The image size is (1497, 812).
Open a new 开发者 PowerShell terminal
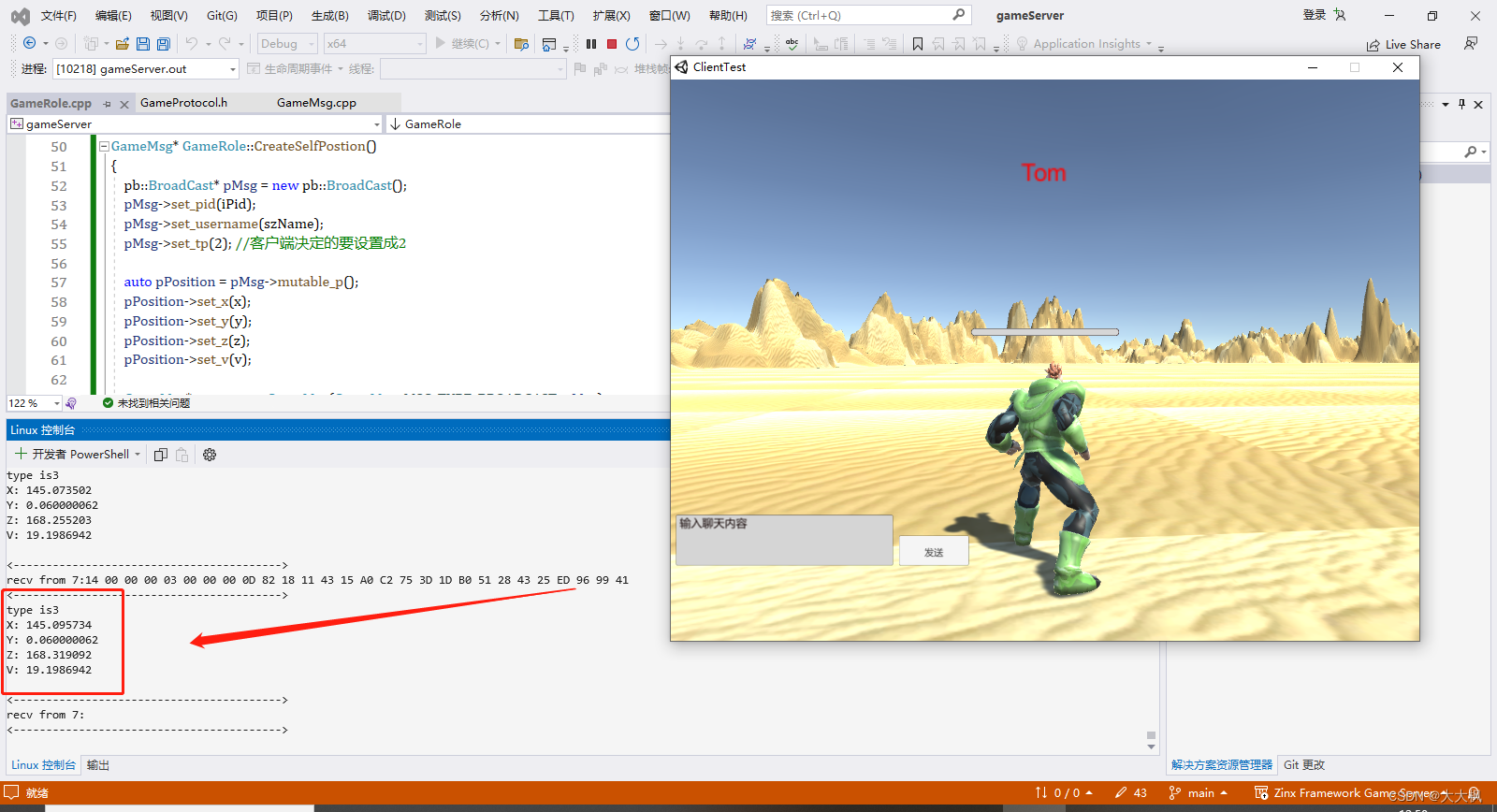72,455
